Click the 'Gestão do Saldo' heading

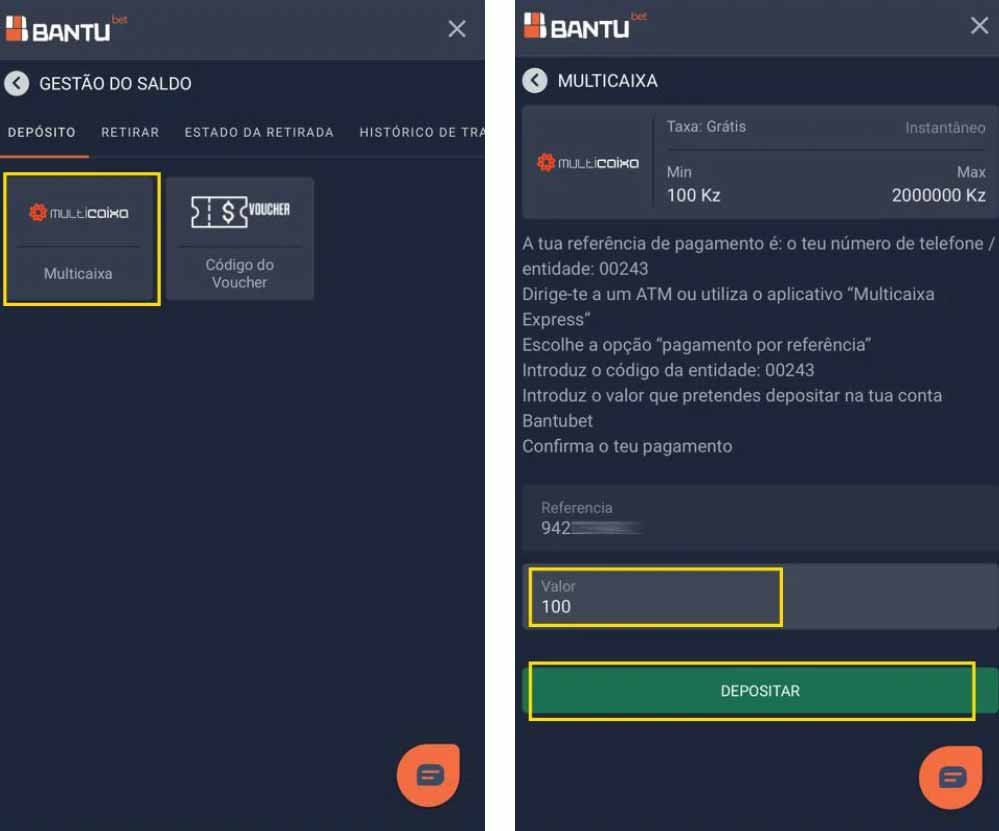(x=115, y=83)
